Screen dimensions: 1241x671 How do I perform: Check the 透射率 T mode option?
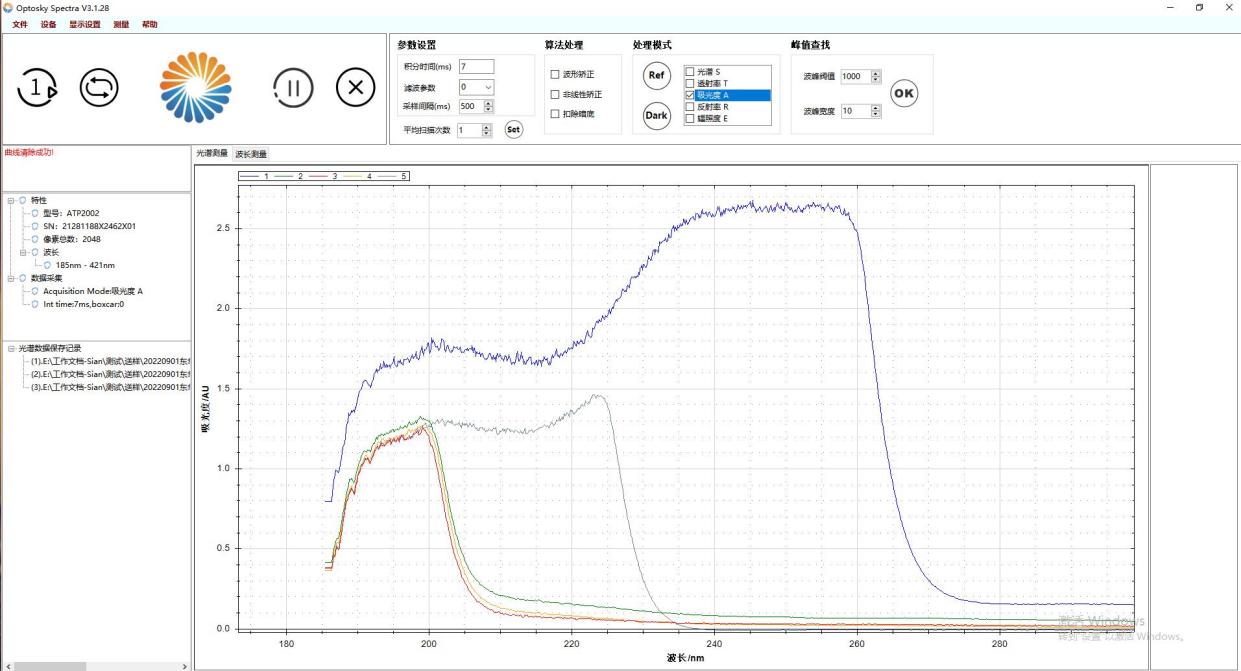690,83
